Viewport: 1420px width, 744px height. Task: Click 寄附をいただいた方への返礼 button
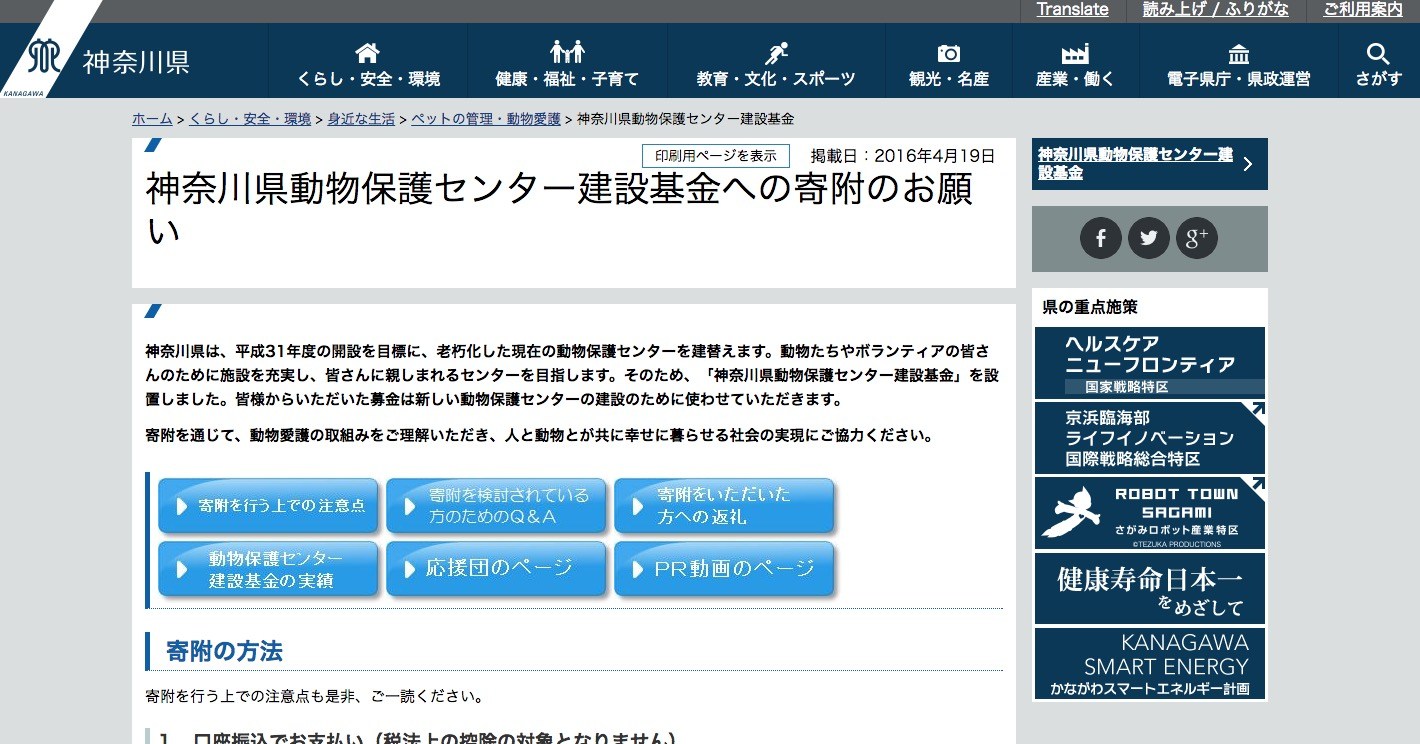pyautogui.click(x=724, y=506)
